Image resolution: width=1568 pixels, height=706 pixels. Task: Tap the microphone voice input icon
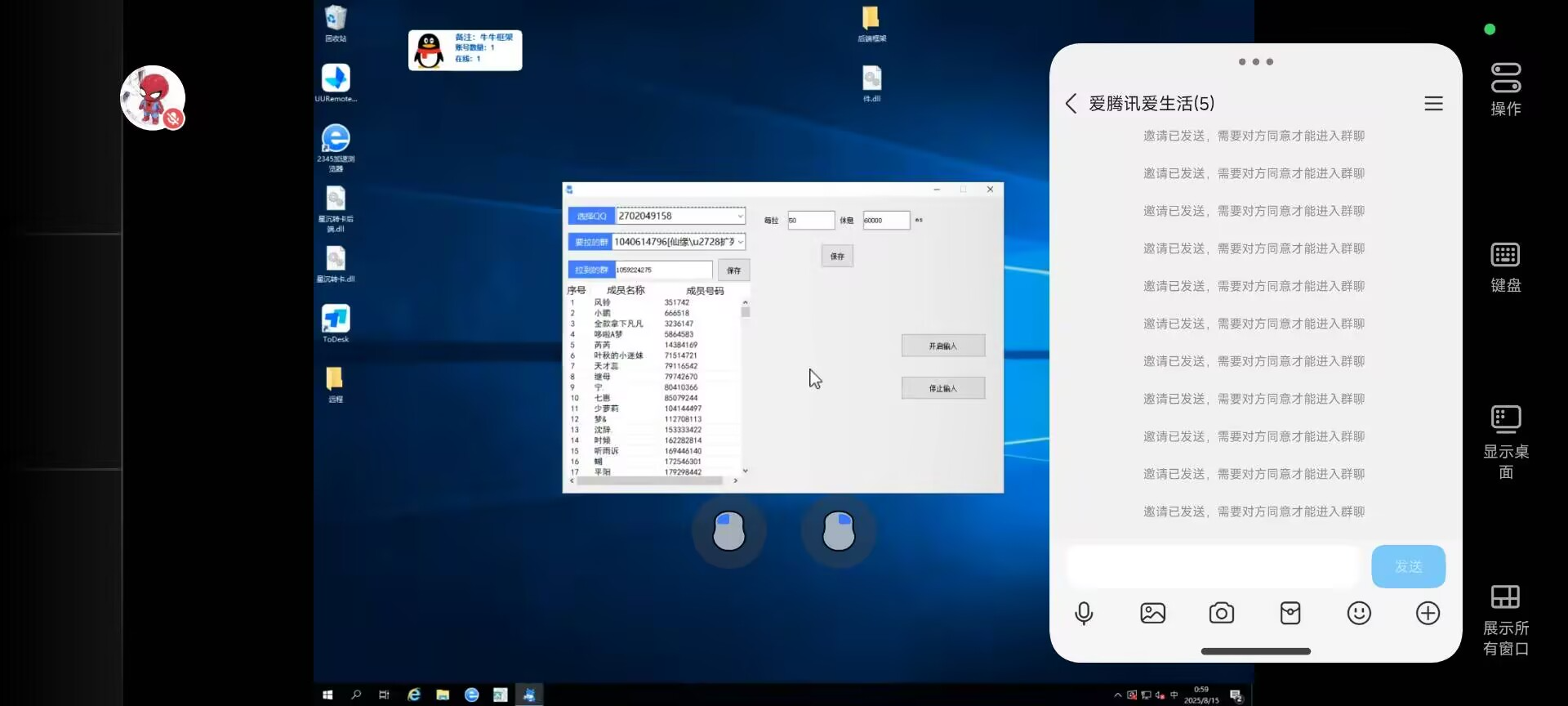coord(1084,613)
